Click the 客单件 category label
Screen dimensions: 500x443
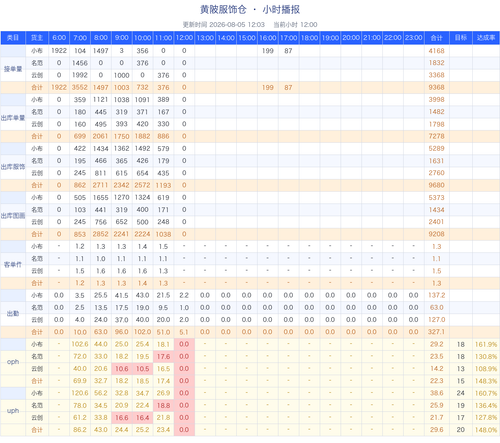tap(13, 265)
